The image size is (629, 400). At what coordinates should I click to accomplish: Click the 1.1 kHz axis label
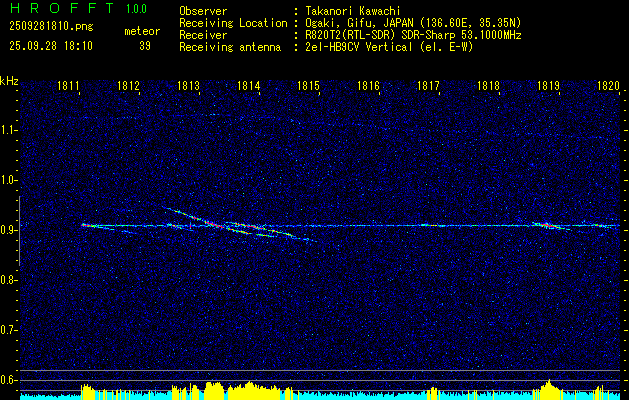(x=7, y=130)
